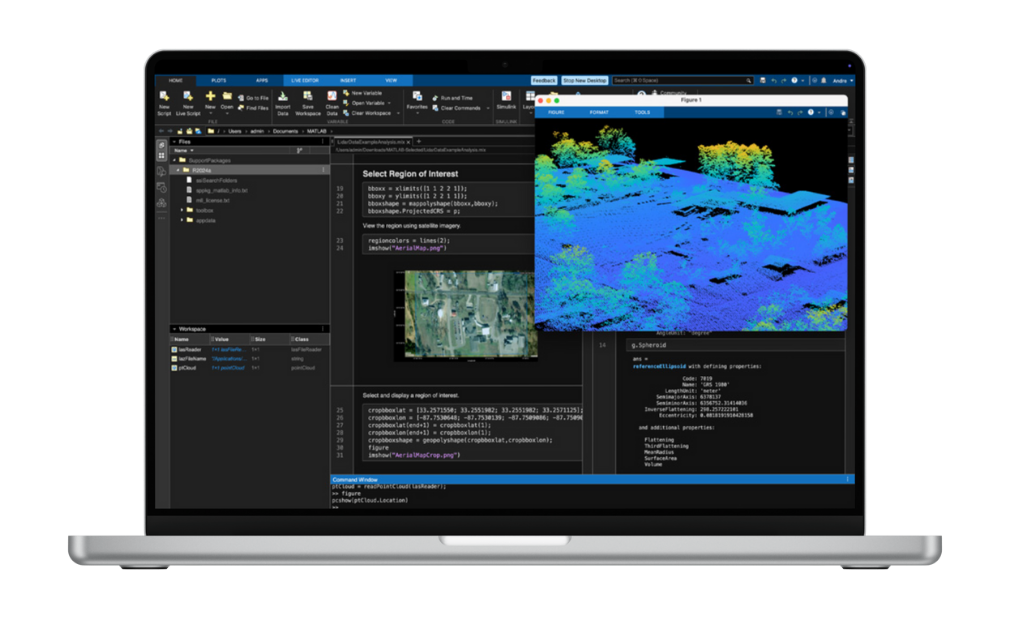Click Documents in the folder path
This screenshot has width=1010, height=618.
tap(285, 131)
